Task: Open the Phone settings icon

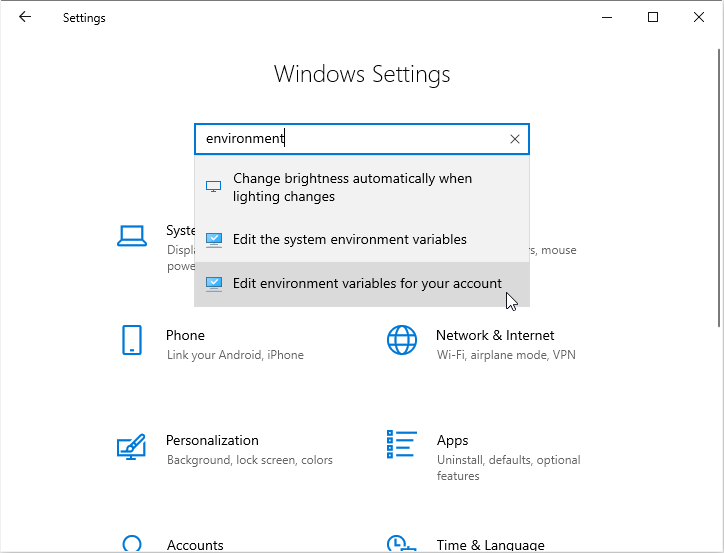Action: [x=132, y=340]
